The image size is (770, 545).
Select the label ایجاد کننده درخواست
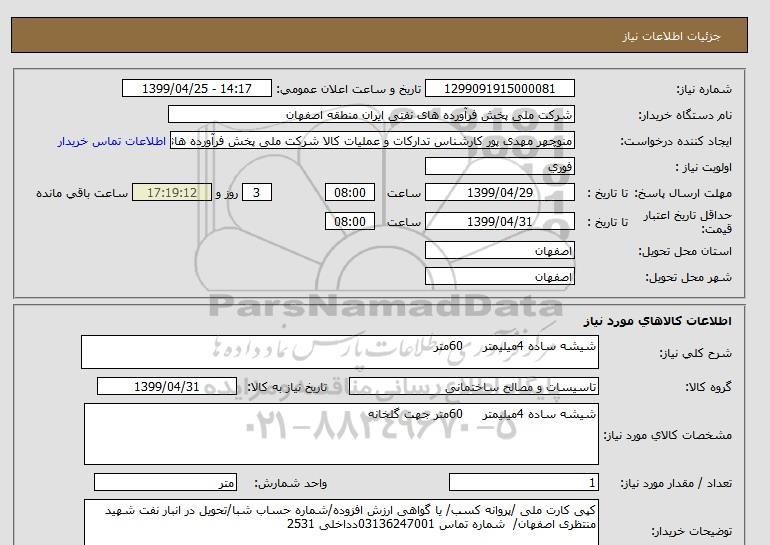coord(676,141)
